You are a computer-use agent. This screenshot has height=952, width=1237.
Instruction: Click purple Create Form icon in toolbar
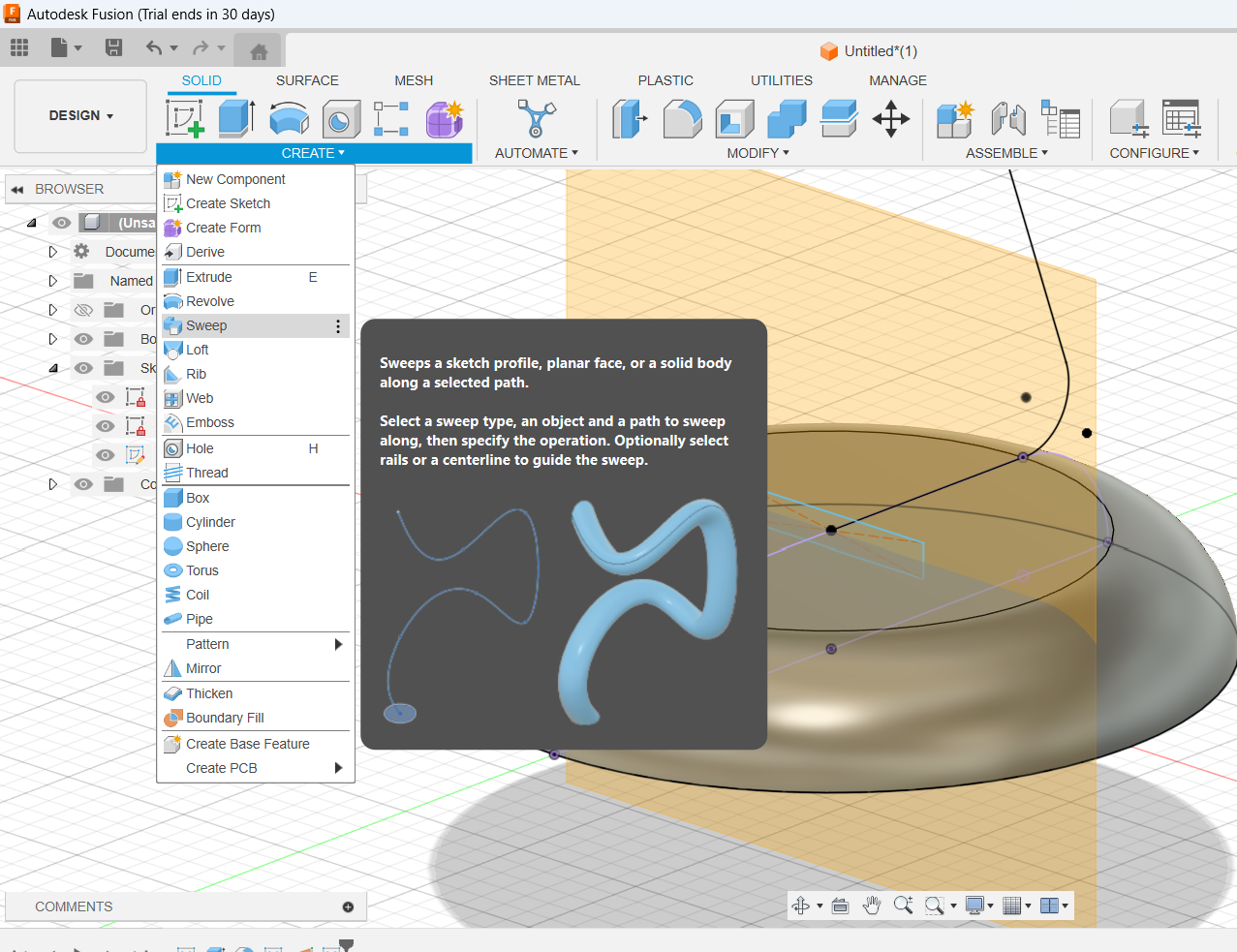point(445,119)
